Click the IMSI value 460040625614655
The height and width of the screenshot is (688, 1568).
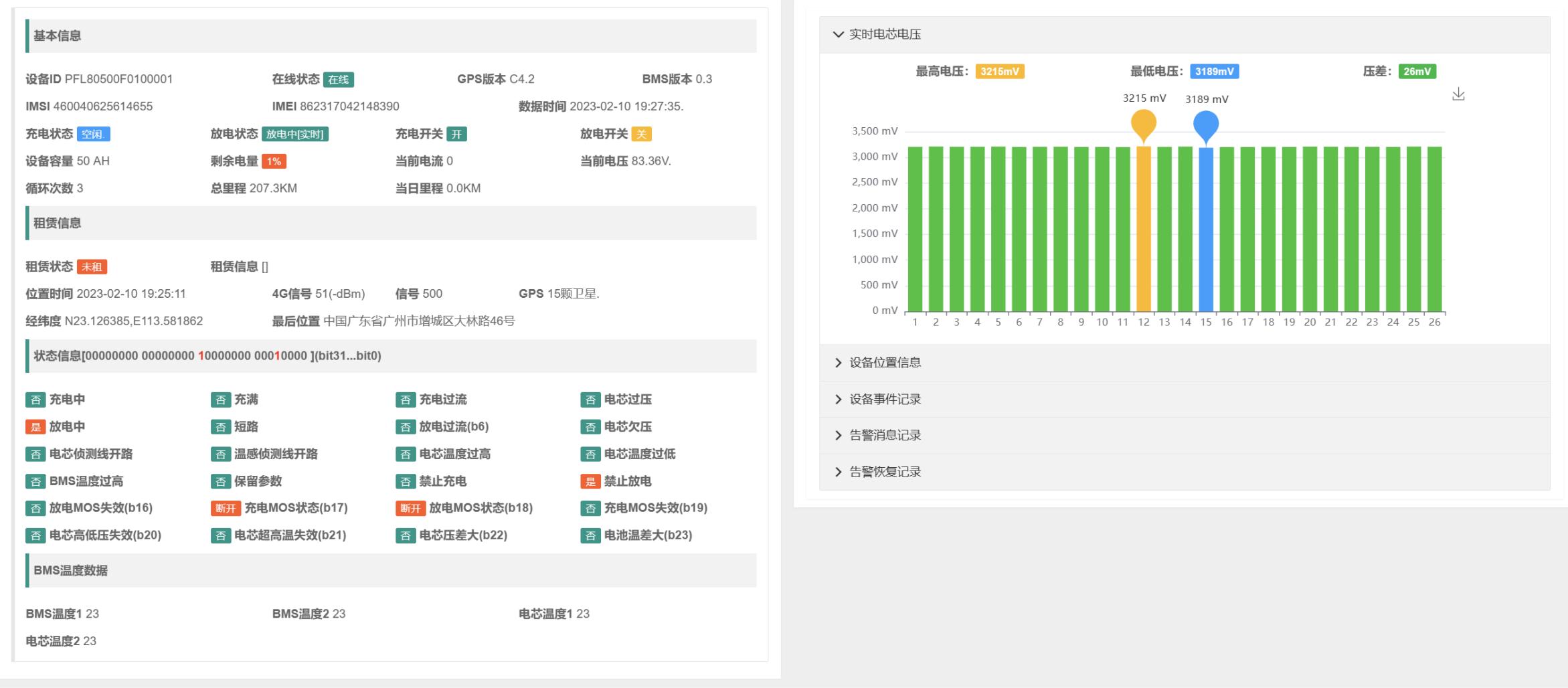coord(103,106)
